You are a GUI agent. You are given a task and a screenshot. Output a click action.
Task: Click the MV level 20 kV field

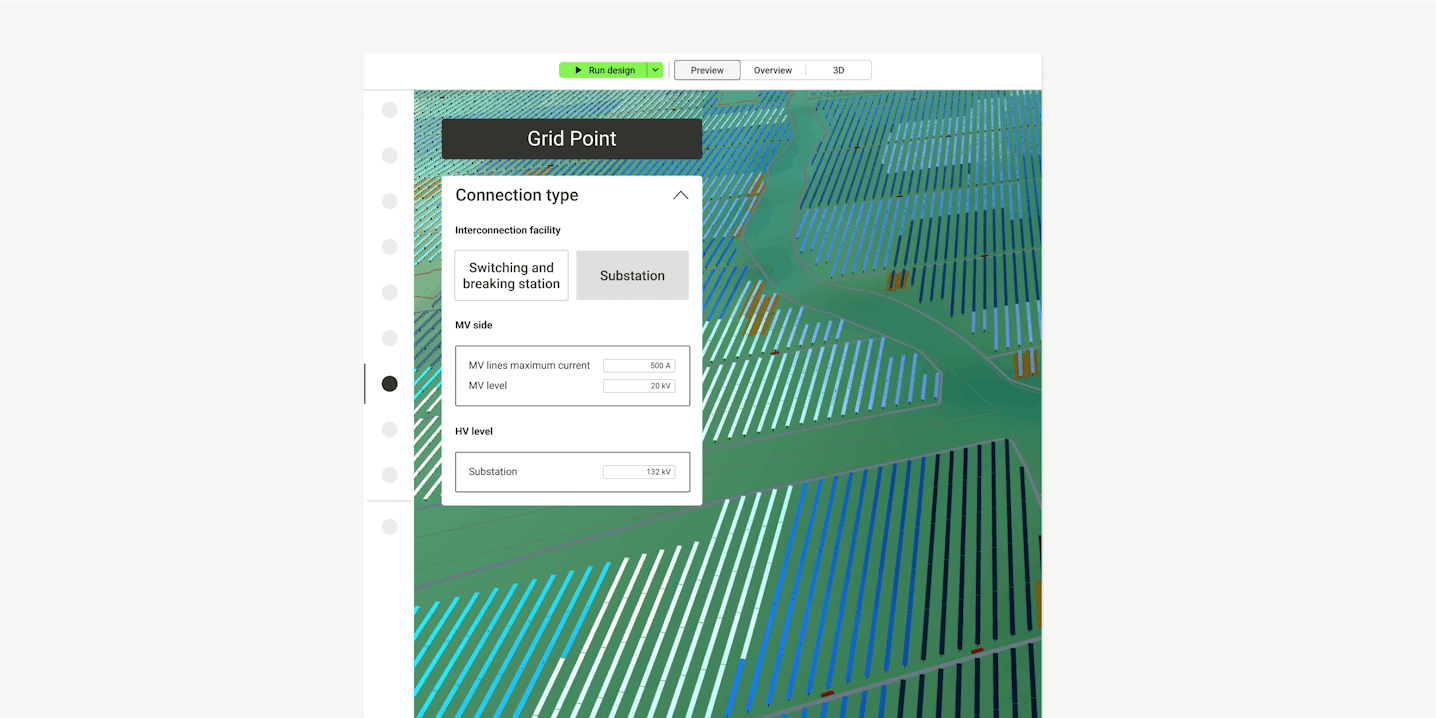coord(638,386)
